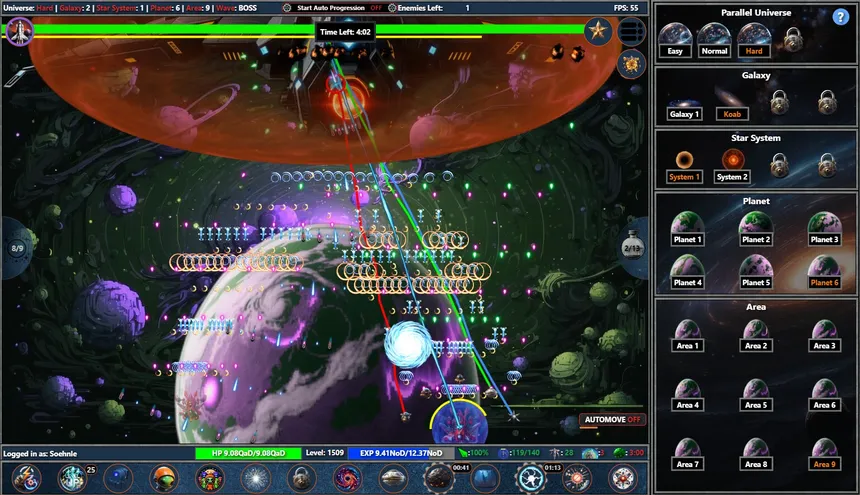Click the 119/140 stat counter
This screenshot has width=860, height=495.
tap(519, 453)
